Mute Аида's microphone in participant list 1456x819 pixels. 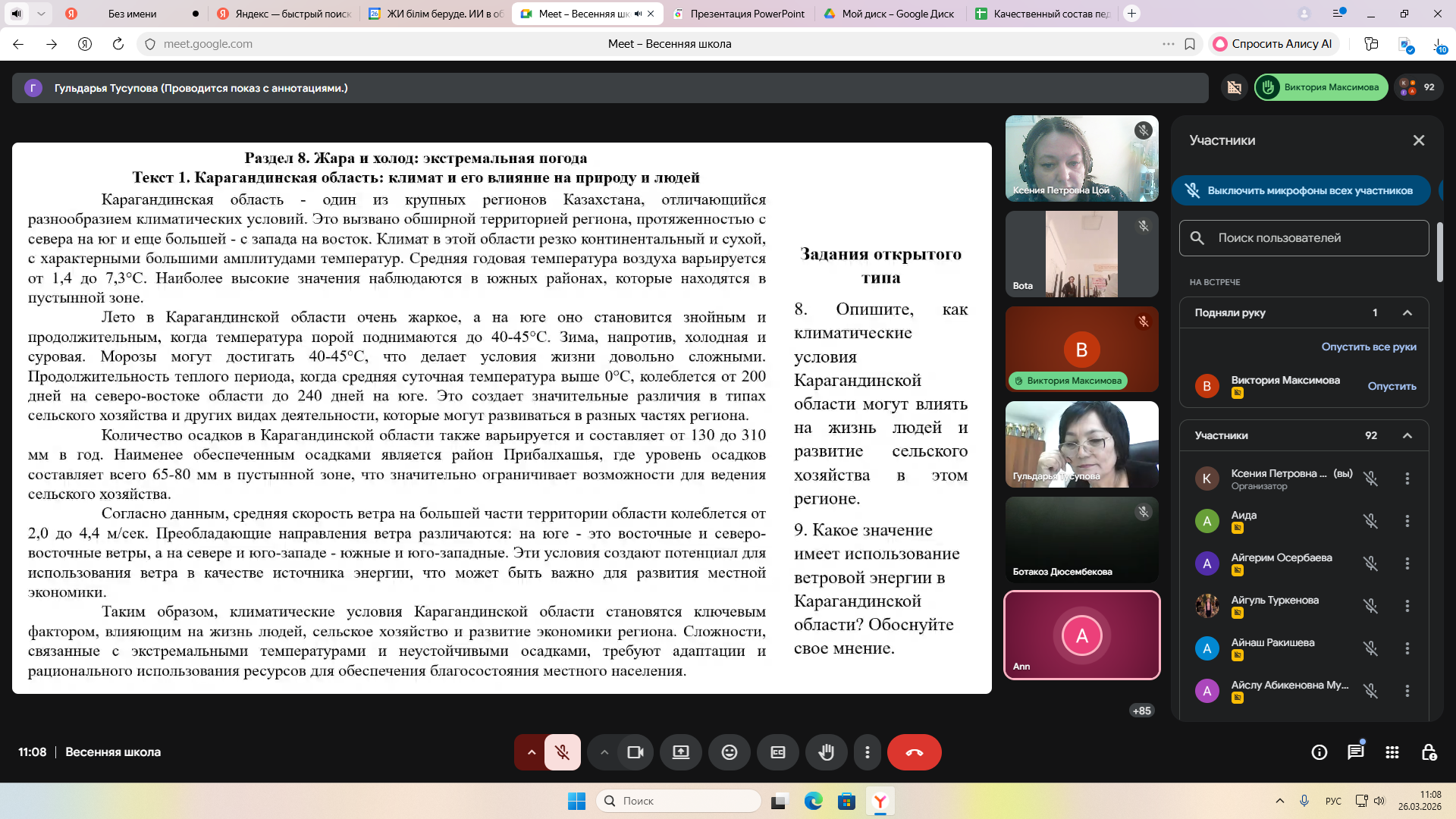point(1370,521)
